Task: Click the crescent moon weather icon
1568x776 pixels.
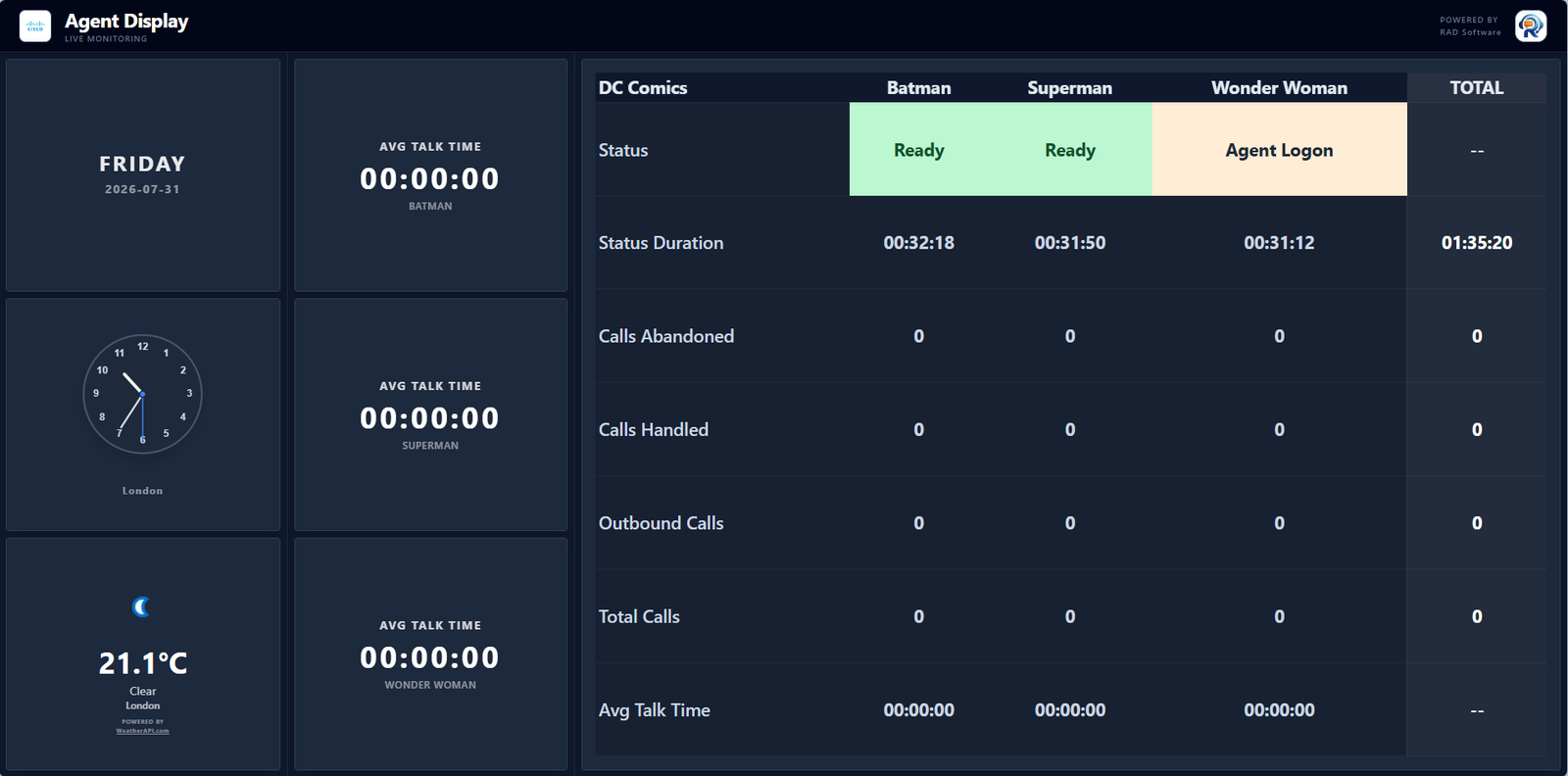Action: pos(142,607)
